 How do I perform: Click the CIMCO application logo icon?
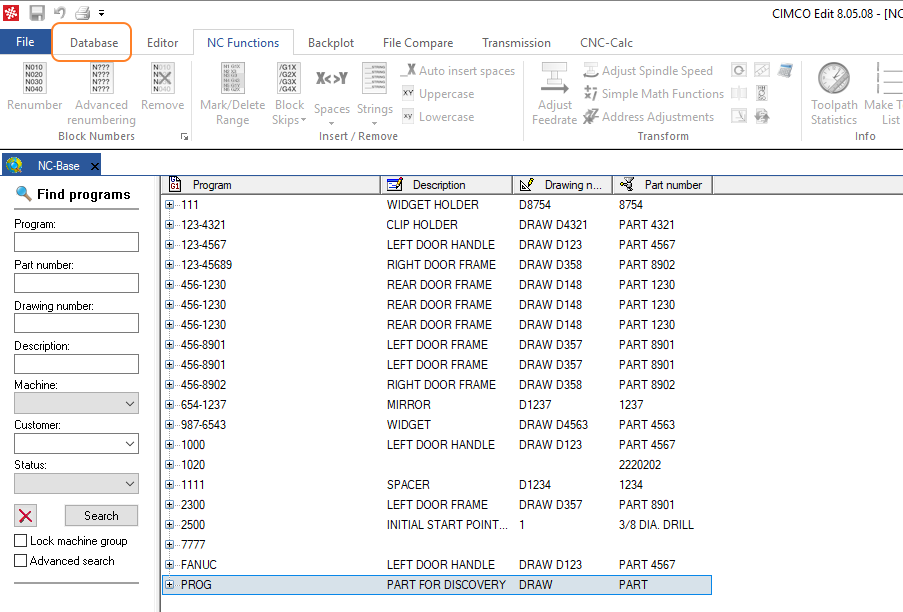[x=12, y=13]
